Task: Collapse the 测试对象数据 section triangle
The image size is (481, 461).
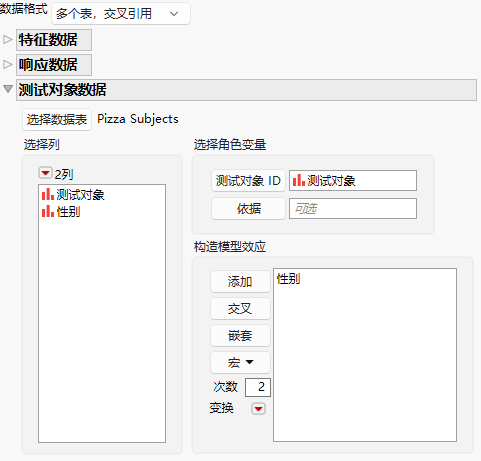Action: point(7,89)
